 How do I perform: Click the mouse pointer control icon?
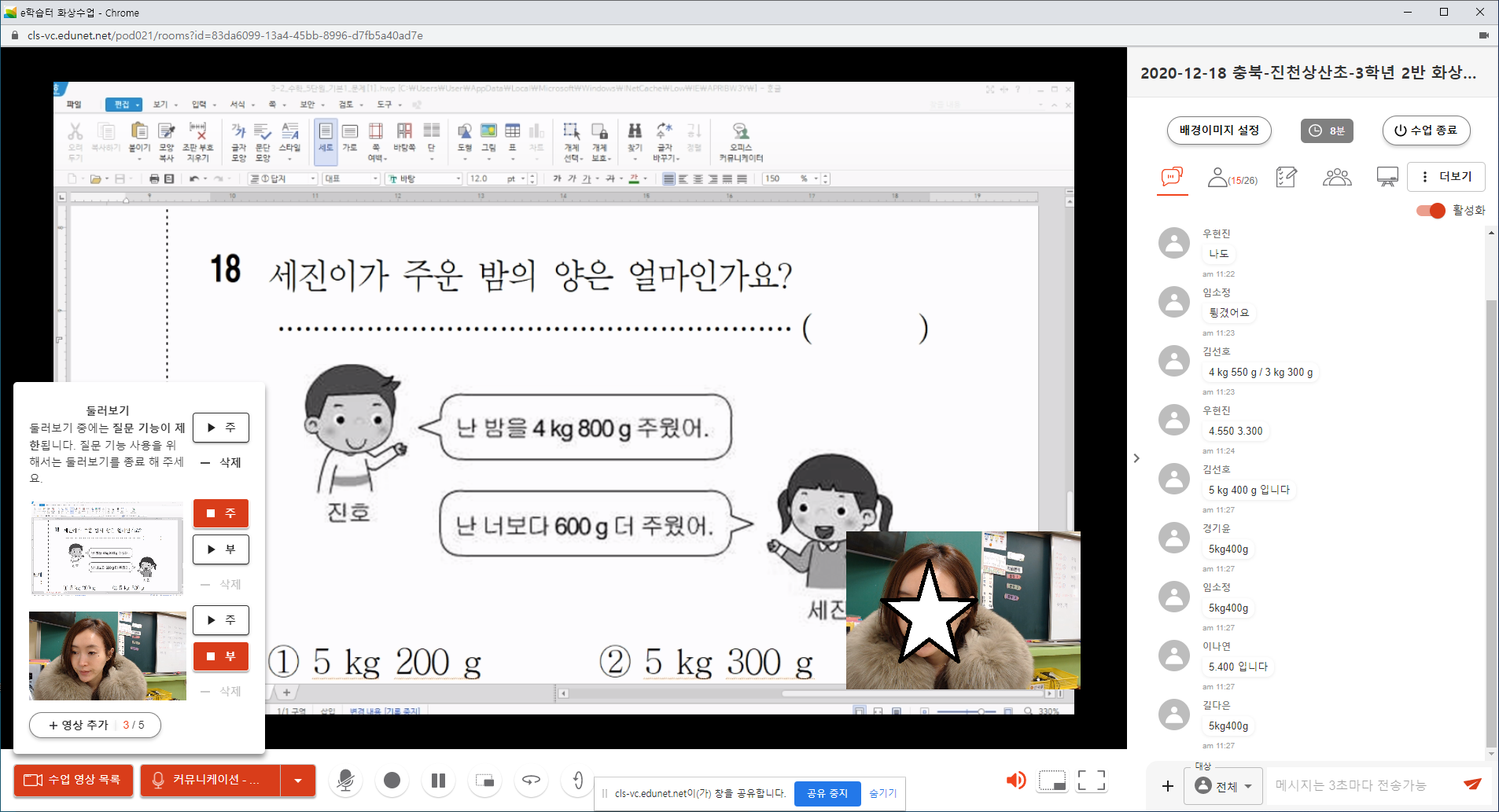tap(577, 781)
